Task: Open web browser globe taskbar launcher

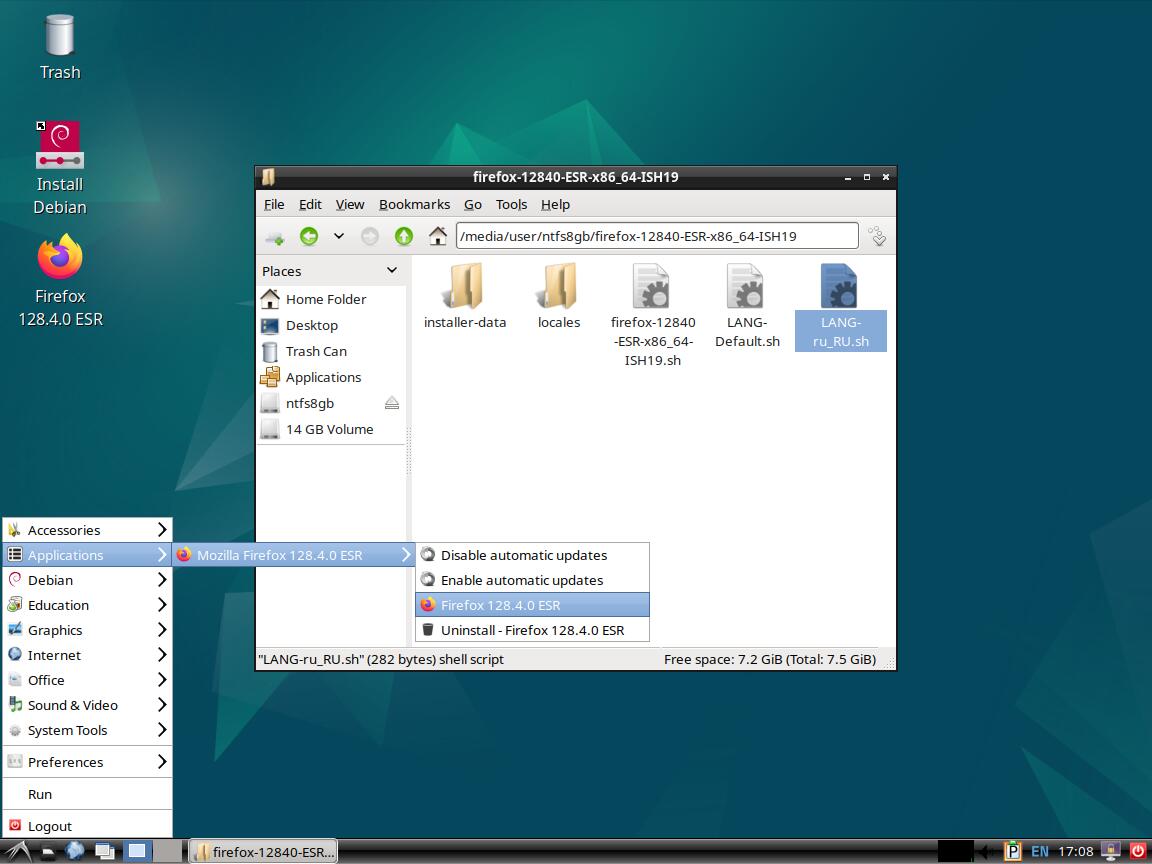Action: (75, 852)
